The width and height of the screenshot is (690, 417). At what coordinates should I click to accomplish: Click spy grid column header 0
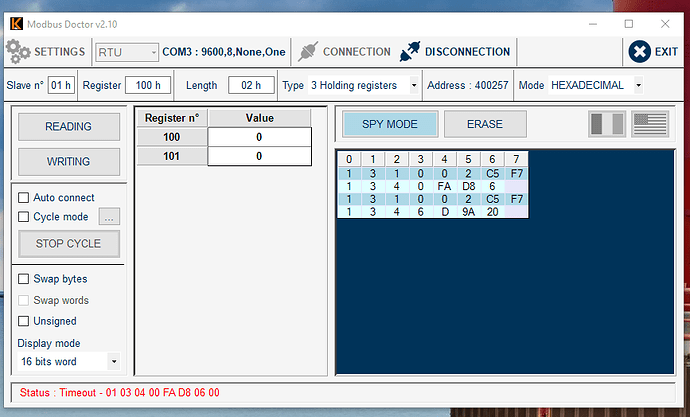349,159
